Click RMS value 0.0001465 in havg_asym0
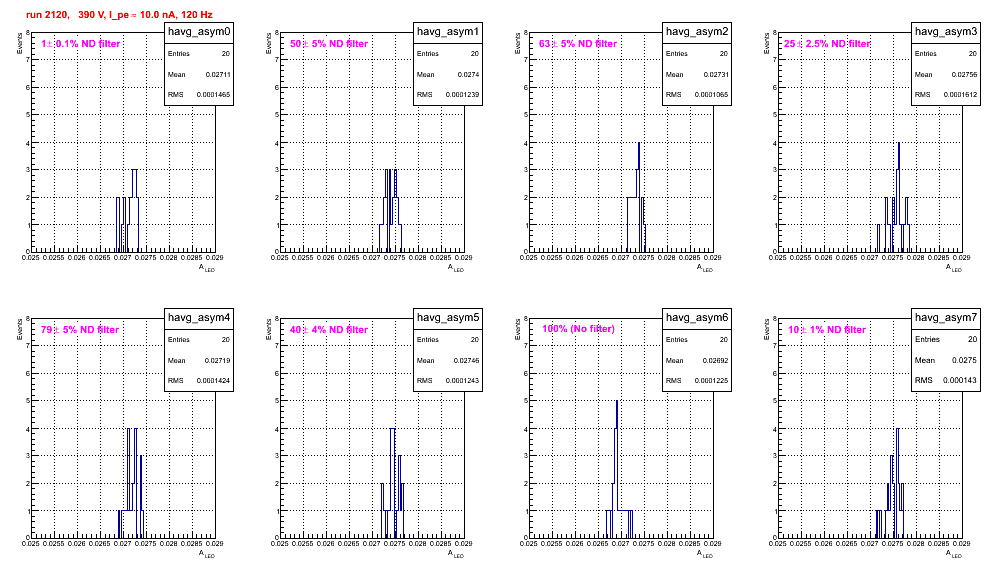 [x=213, y=95]
